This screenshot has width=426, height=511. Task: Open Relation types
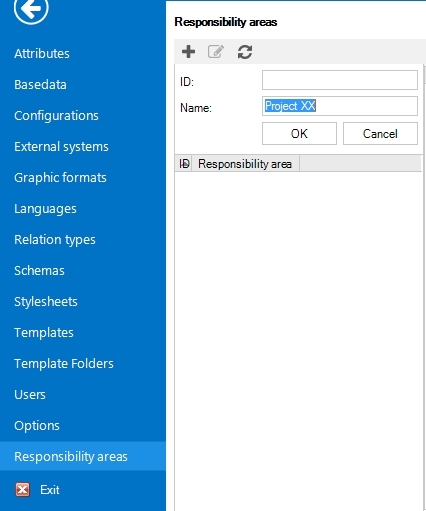55,240
